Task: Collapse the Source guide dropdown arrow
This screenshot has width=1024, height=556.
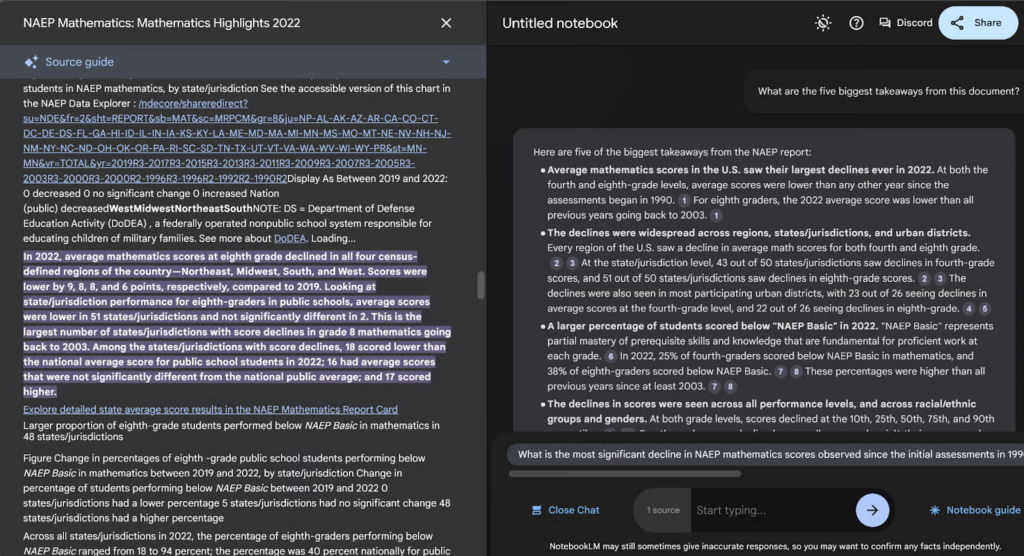Action: tap(446, 62)
